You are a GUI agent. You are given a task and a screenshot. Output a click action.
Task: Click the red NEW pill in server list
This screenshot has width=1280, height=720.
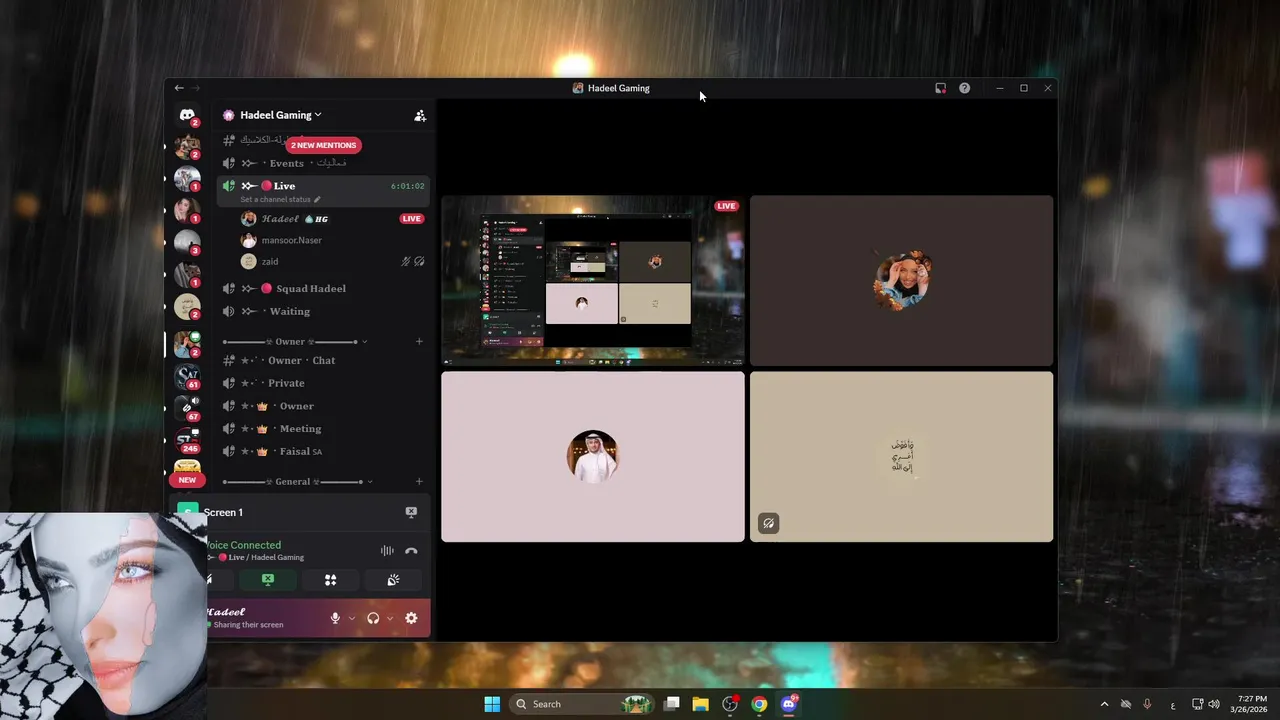click(x=187, y=480)
